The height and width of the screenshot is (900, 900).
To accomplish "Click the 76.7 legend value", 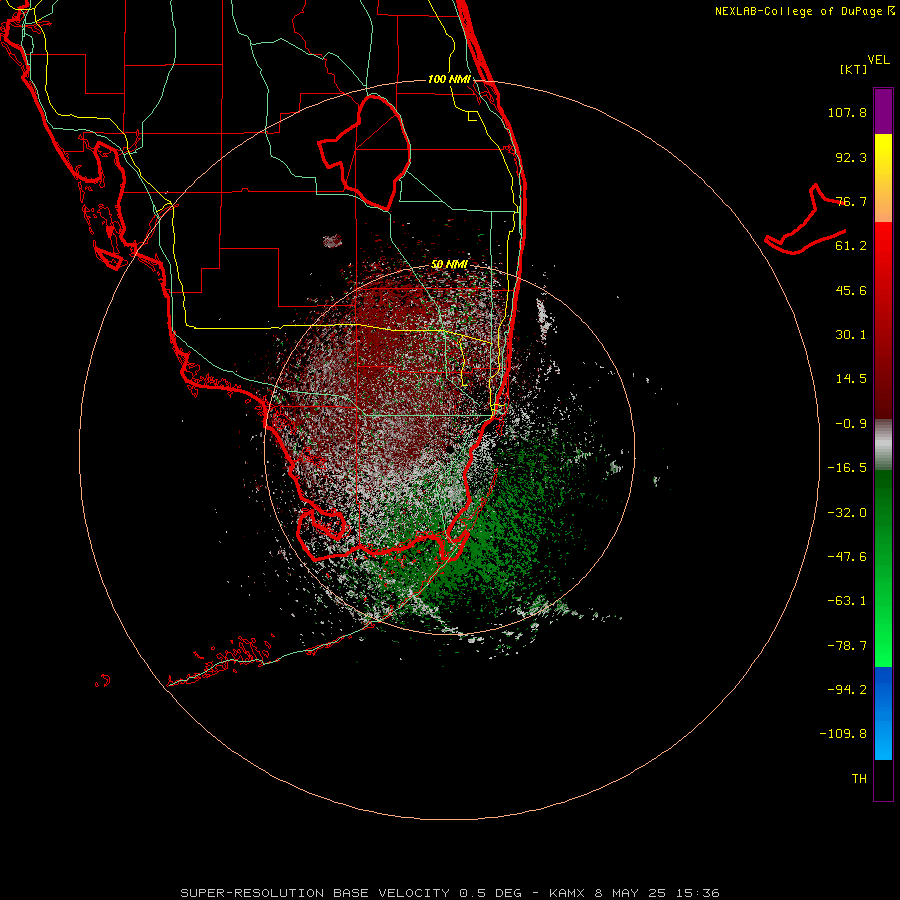I will pos(851,201).
